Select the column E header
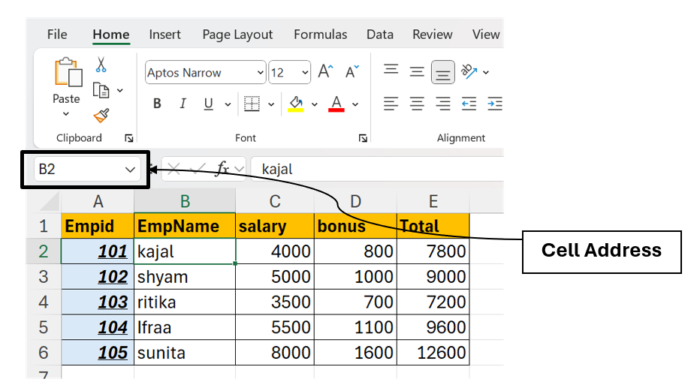700x391 pixels. pyautogui.click(x=433, y=201)
